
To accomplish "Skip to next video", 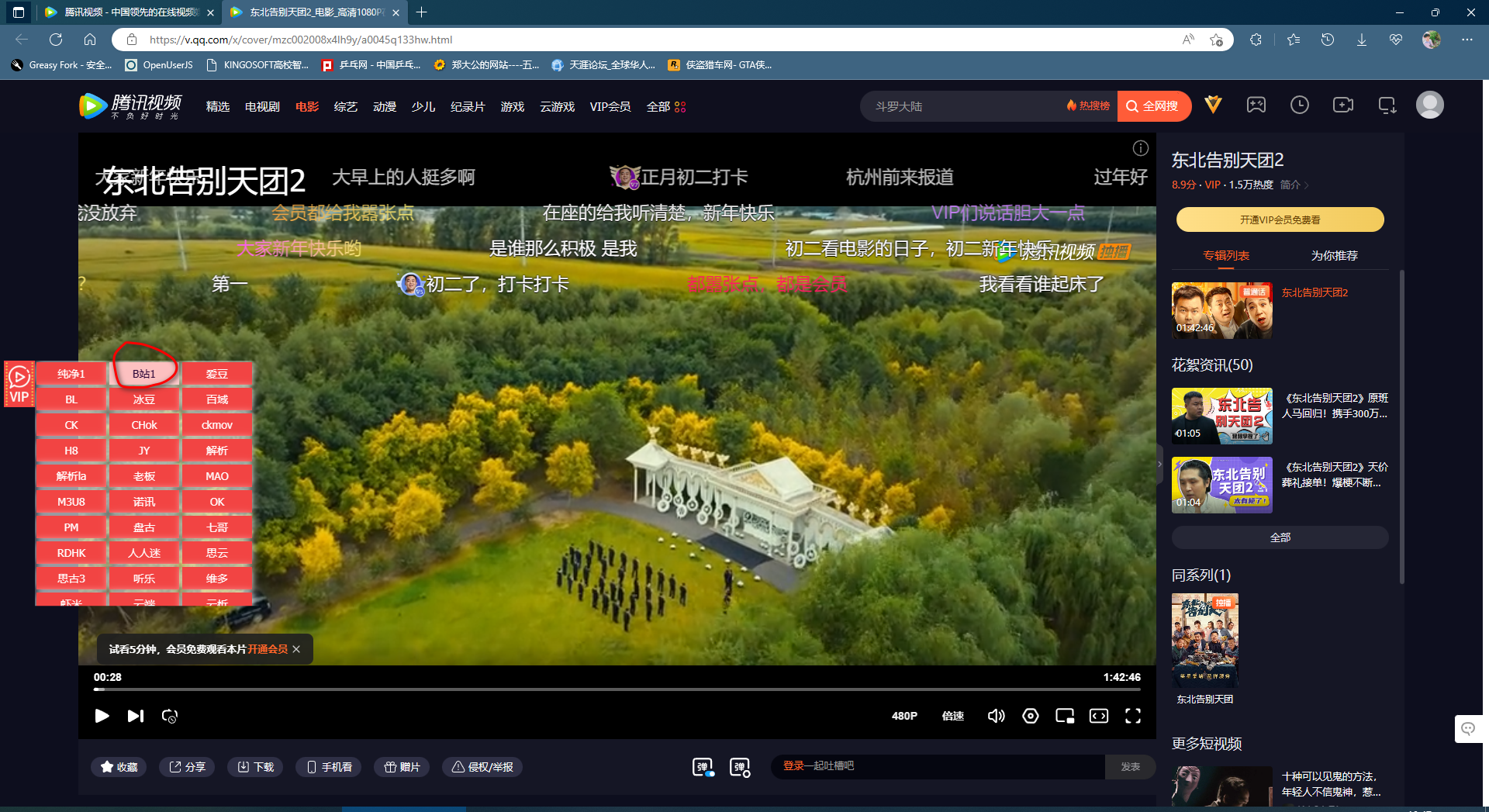I will click(136, 716).
